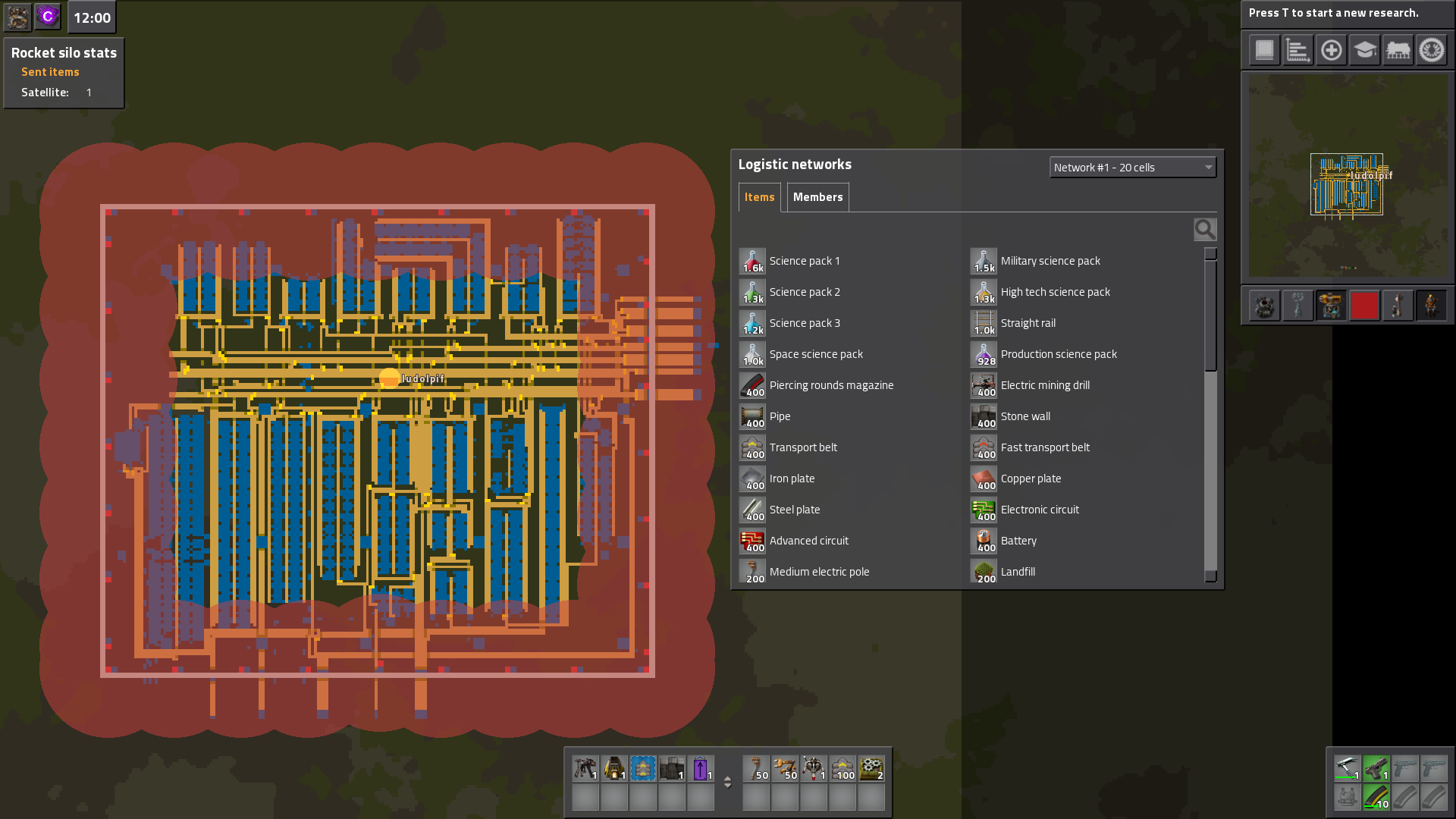The image size is (1456, 819).
Task: Click the Straight rail item icon
Action: coord(984,323)
